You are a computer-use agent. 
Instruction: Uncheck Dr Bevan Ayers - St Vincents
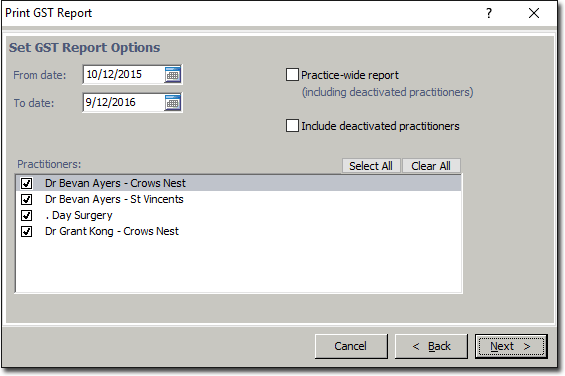coord(26,199)
